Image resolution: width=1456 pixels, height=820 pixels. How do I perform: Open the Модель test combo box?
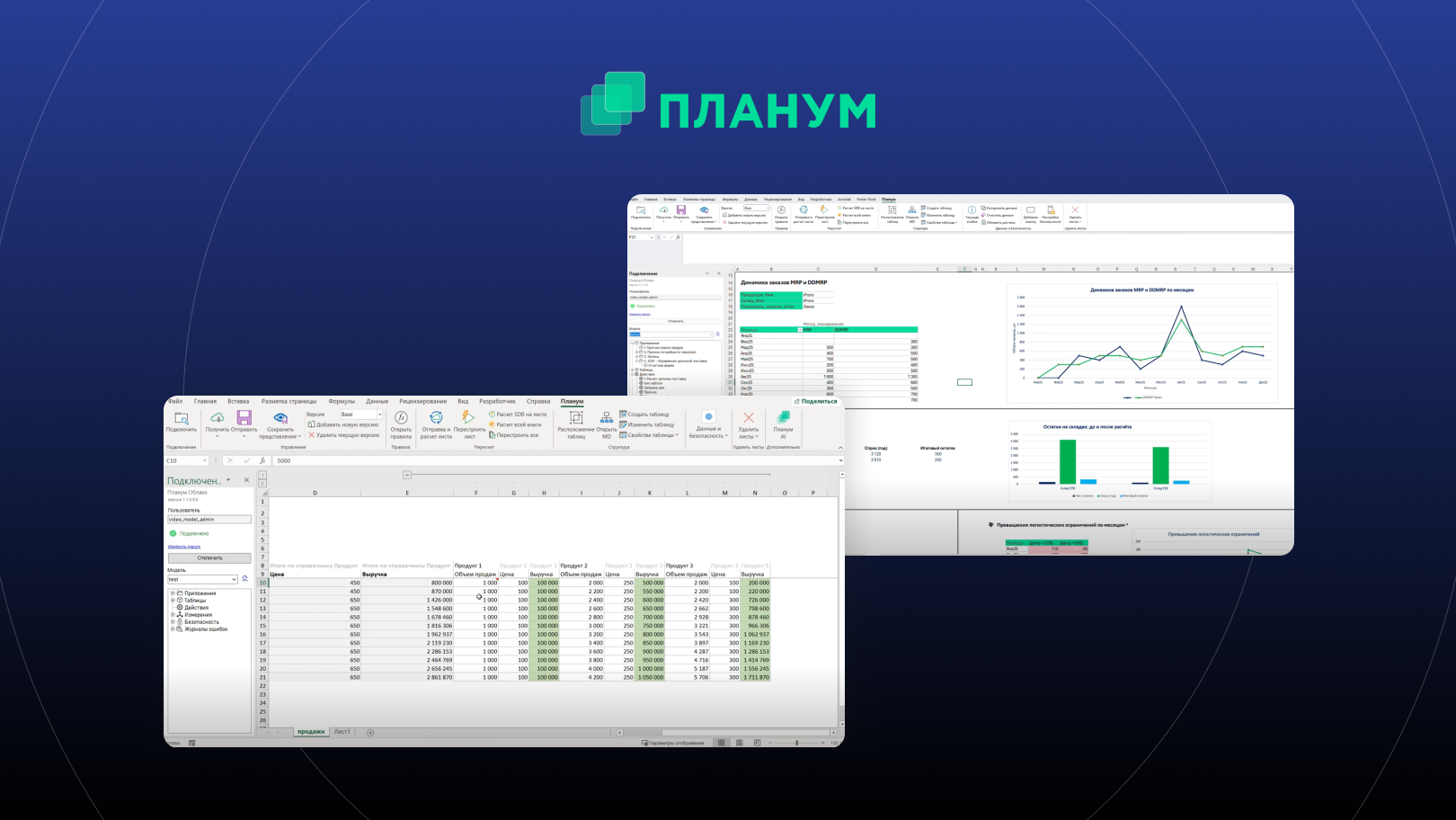click(x=234, y=580)
